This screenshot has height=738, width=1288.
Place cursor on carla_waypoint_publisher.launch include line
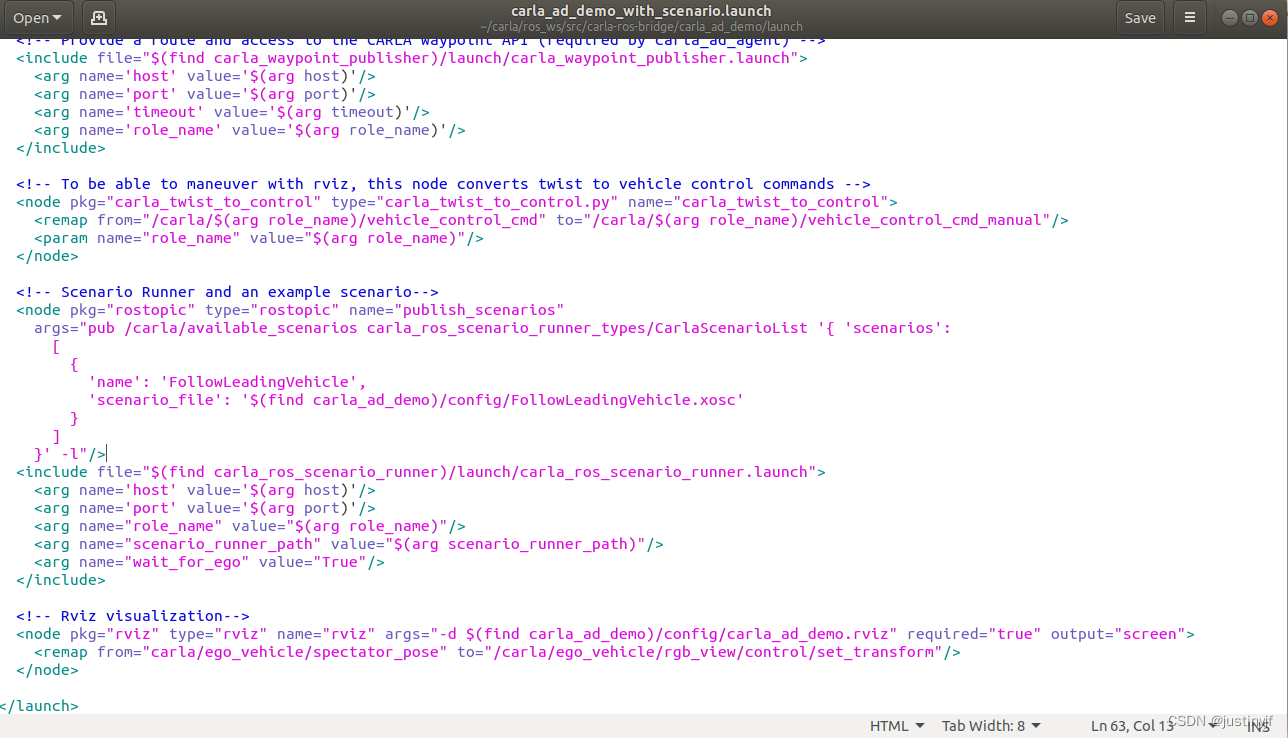[x=412, y=58]
